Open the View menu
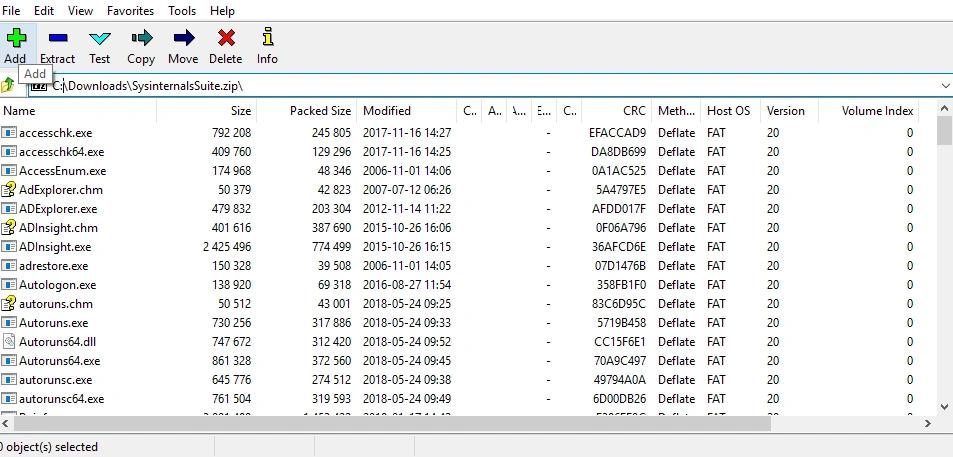This screenshot has width=953, height=457. [80, 11]
